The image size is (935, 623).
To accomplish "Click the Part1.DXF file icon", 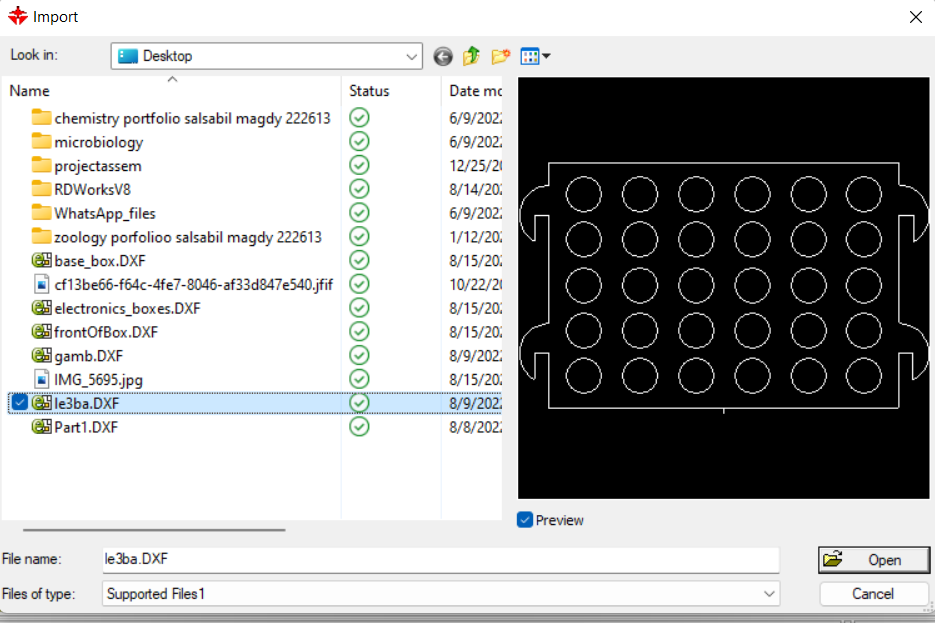I will pos(41,427).
